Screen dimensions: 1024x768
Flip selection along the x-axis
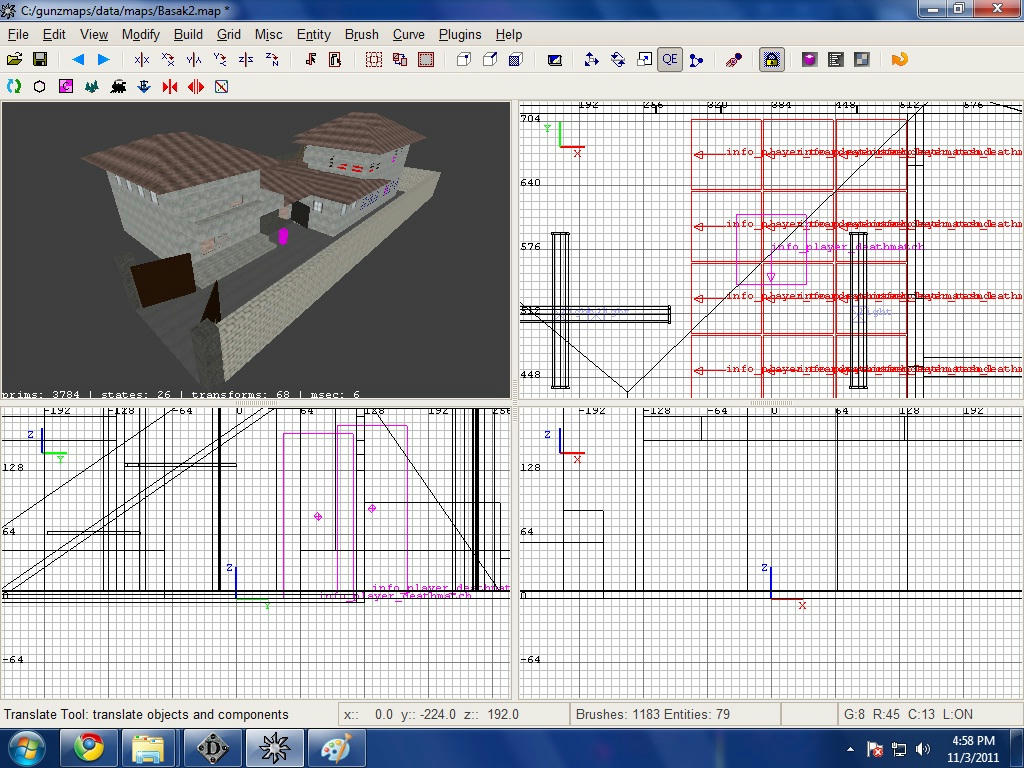coord(142,60)
